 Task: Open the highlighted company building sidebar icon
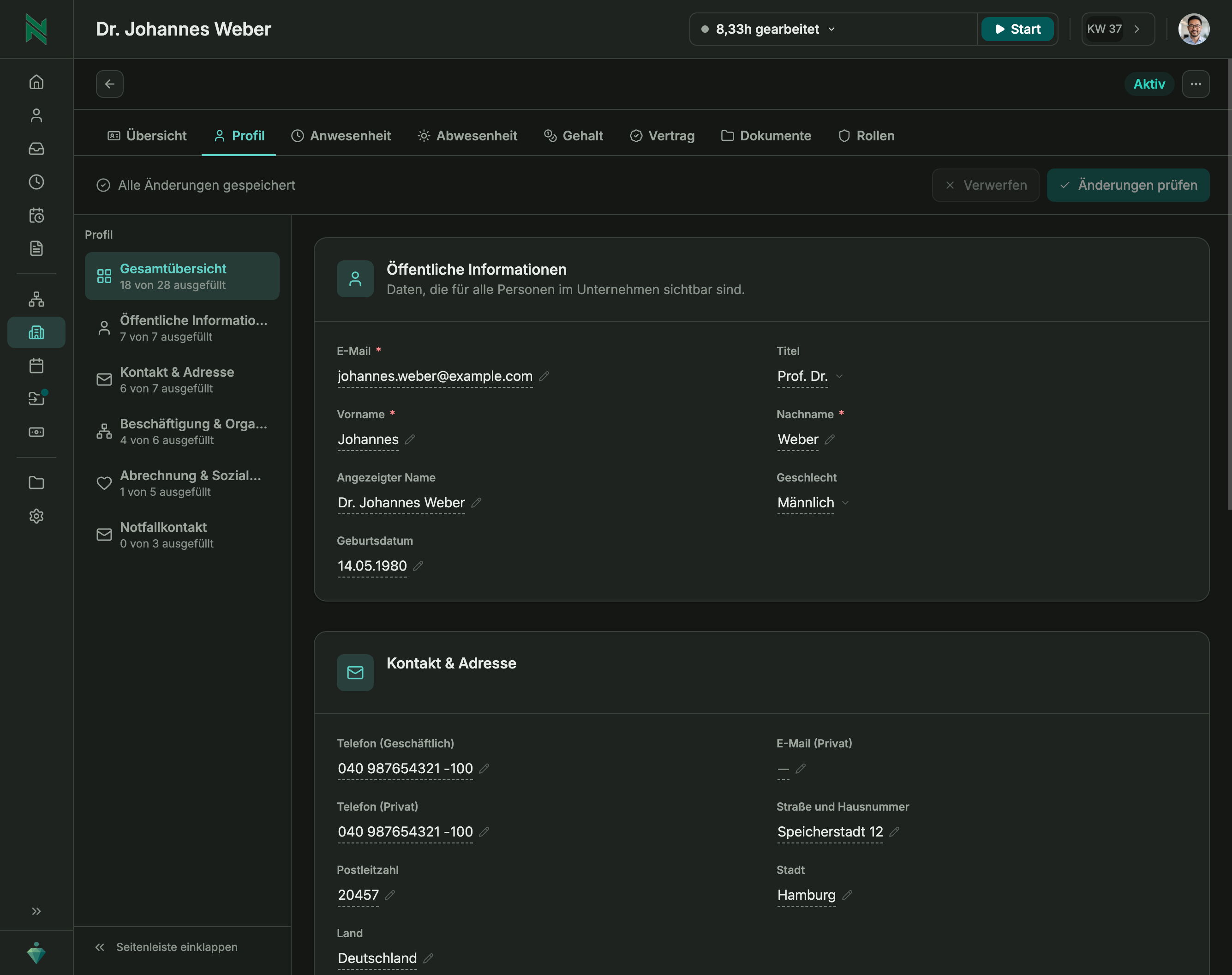tap(36, 332)
